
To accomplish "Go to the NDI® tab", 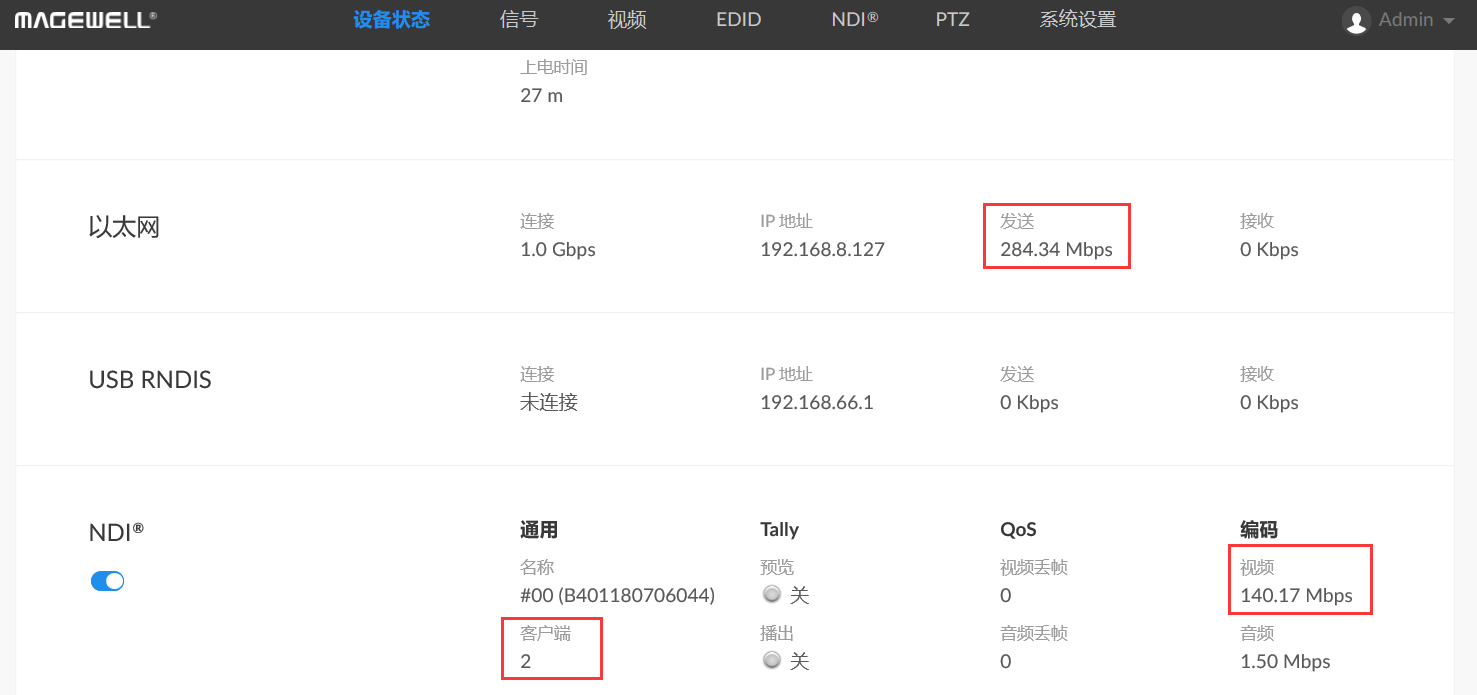I will click(x=854, y=19).
